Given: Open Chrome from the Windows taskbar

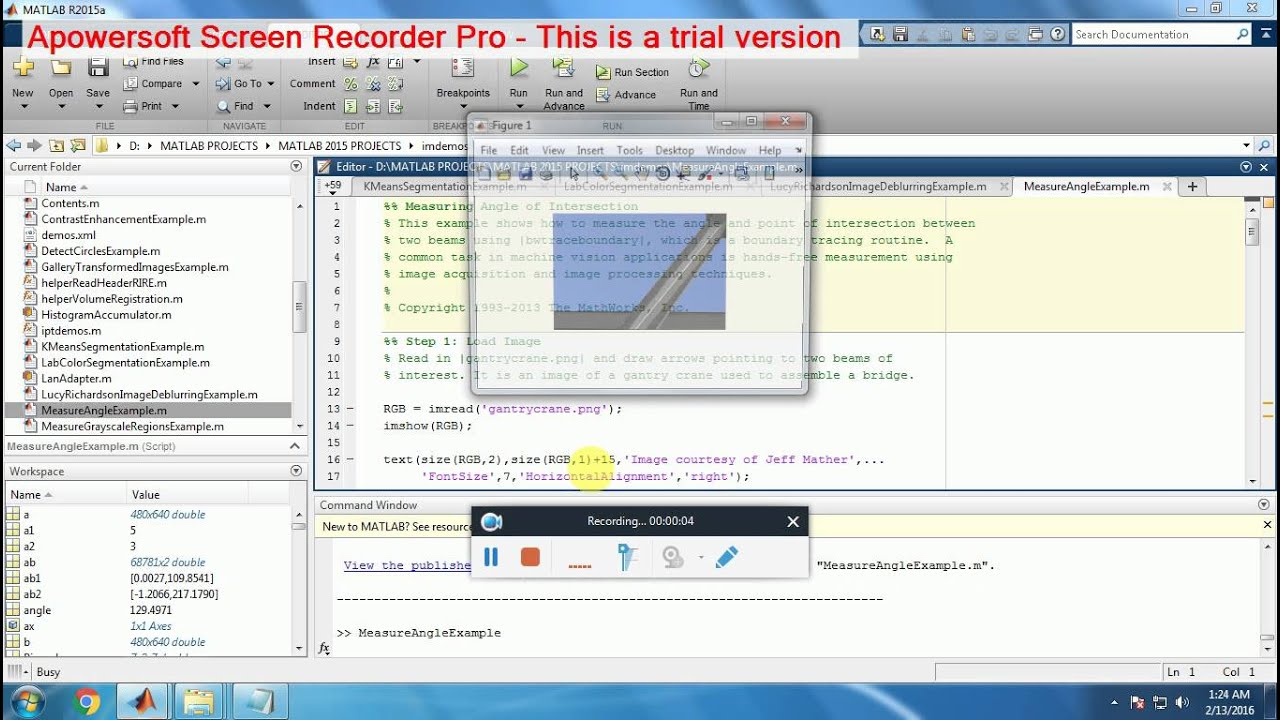Looking at the screenshot, I should coord(87,702).
